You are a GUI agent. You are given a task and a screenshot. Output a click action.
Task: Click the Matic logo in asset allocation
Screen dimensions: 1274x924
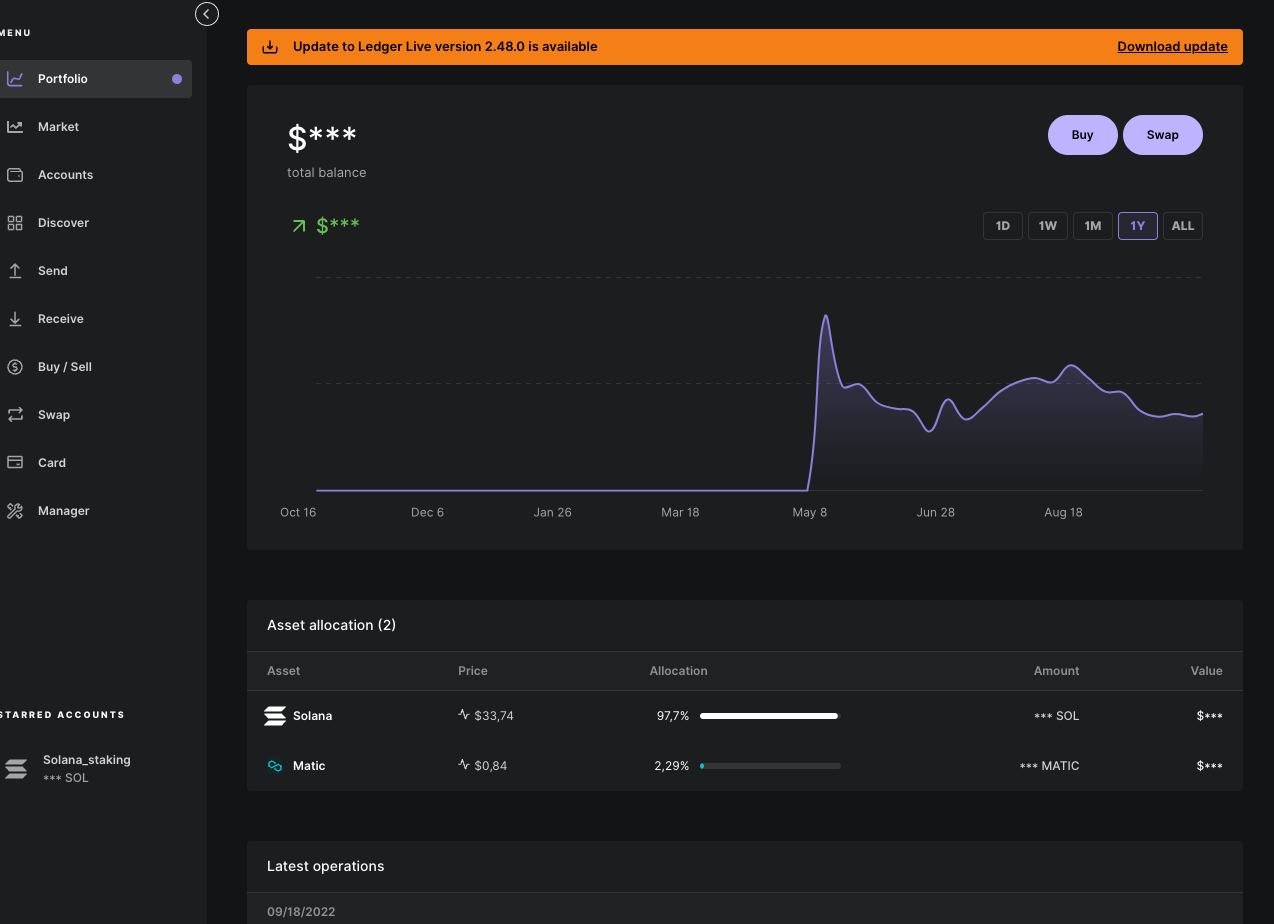[x=274, y=766]
